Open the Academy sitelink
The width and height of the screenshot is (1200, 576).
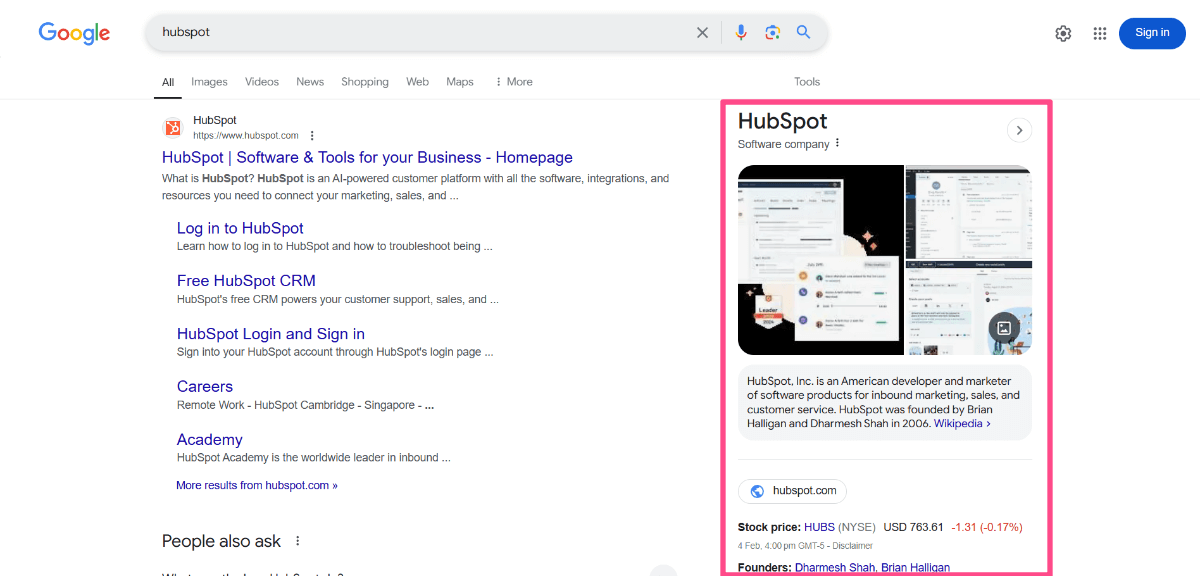point(210,440)
